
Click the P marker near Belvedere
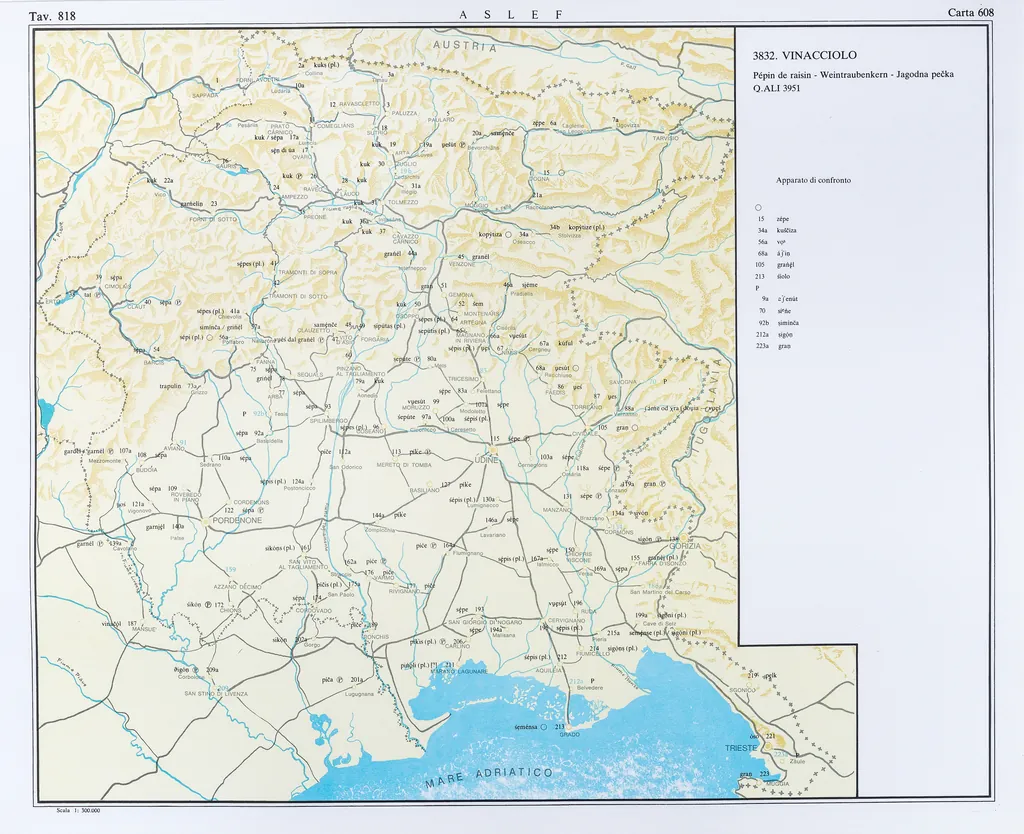(x=592, y=679)
